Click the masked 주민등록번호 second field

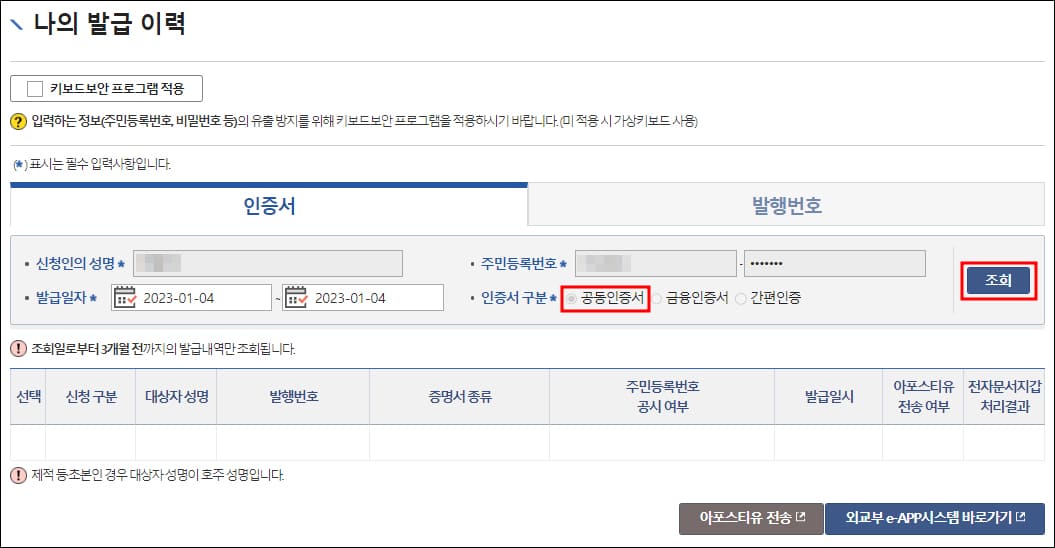pos(835,263)
